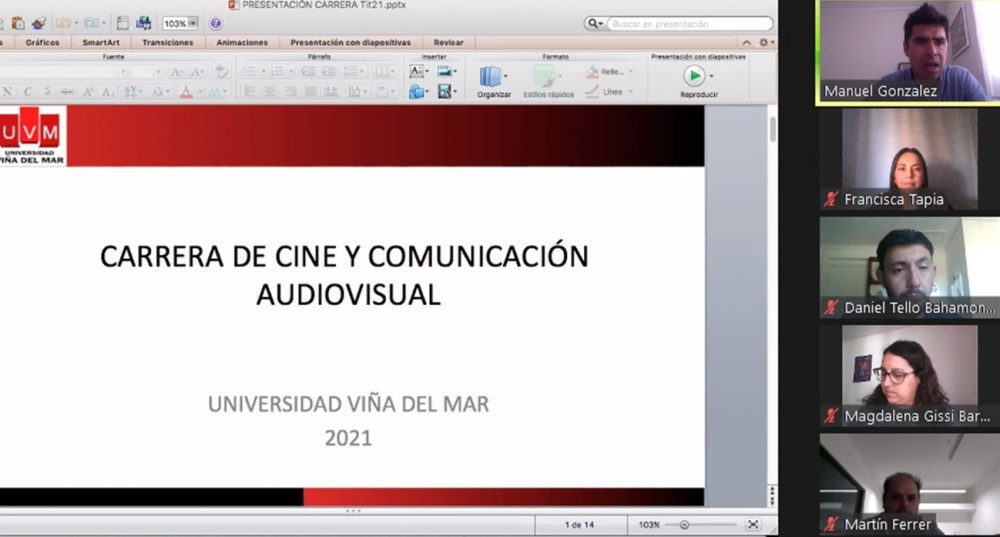The height and width of the screenshot is (537, 1000).
Task: Open the ribbon settings gear icon
Action: tap(763, 42)
